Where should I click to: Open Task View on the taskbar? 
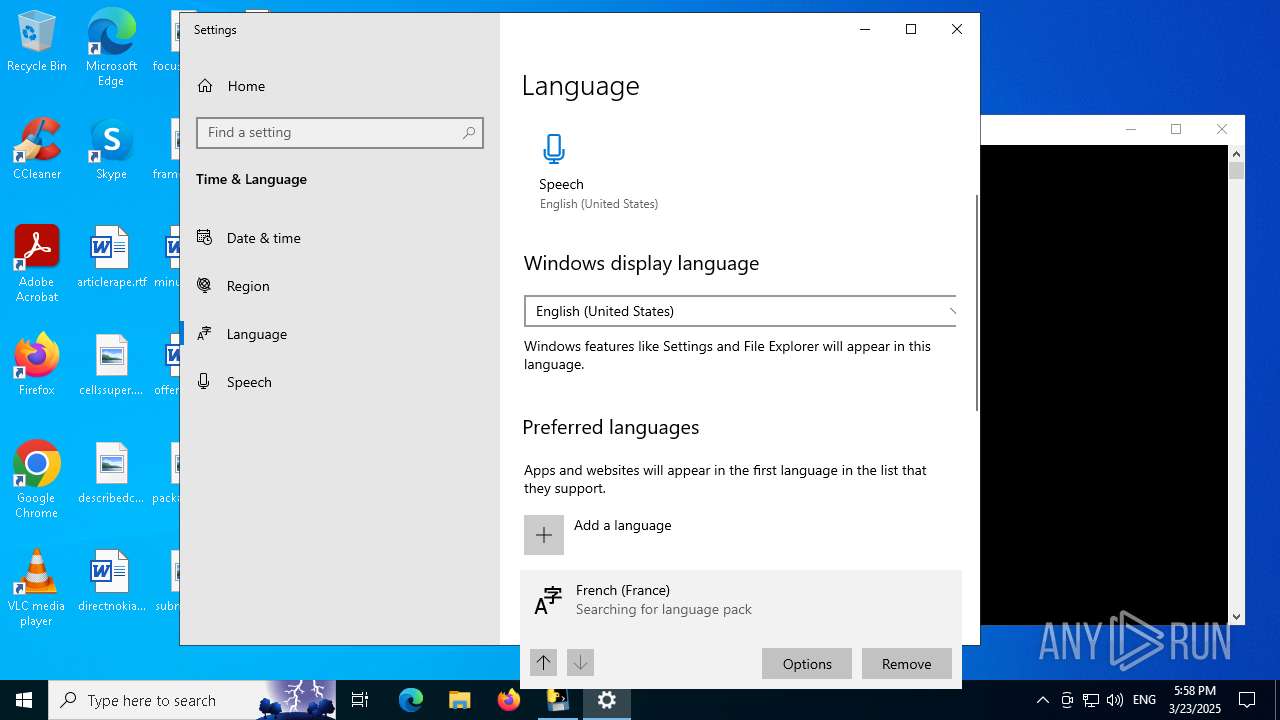click(360, 700)
